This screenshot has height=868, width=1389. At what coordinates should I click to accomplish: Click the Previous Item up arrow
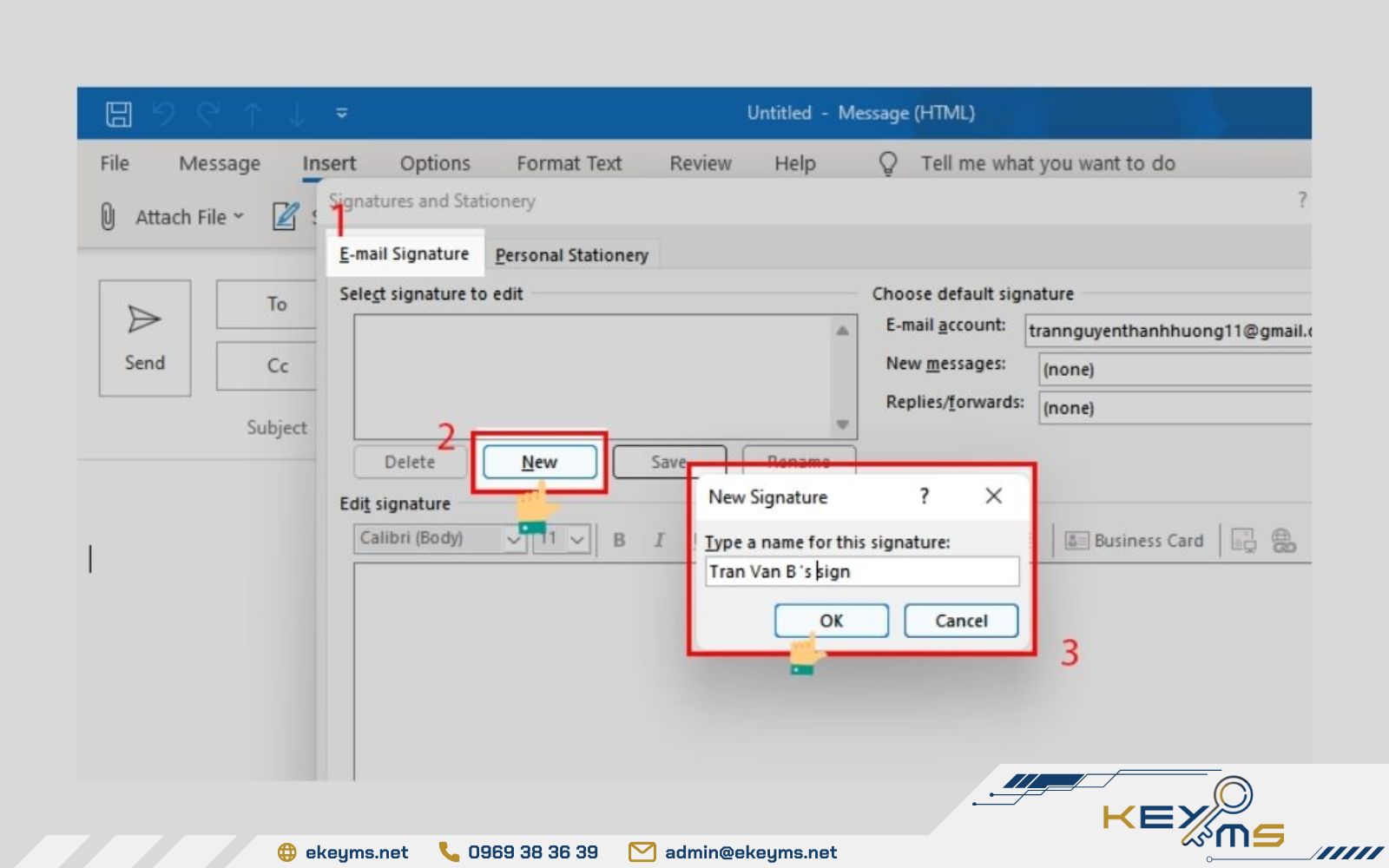click(x=253, y=114)
